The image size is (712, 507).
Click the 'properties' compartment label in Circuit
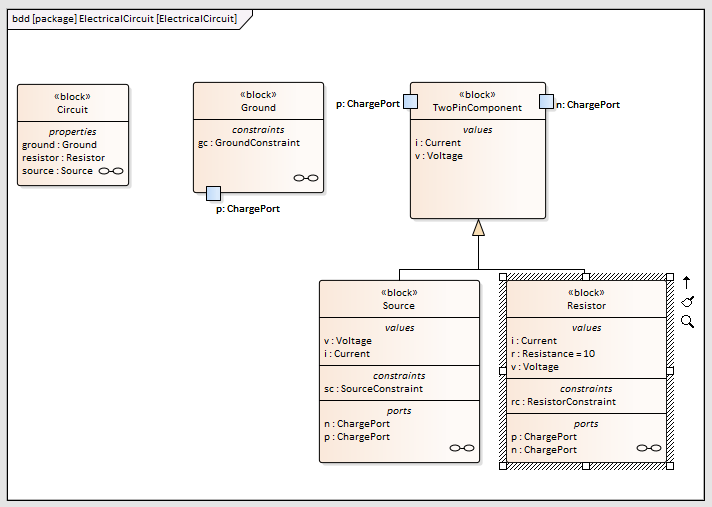tap(73, 132)
